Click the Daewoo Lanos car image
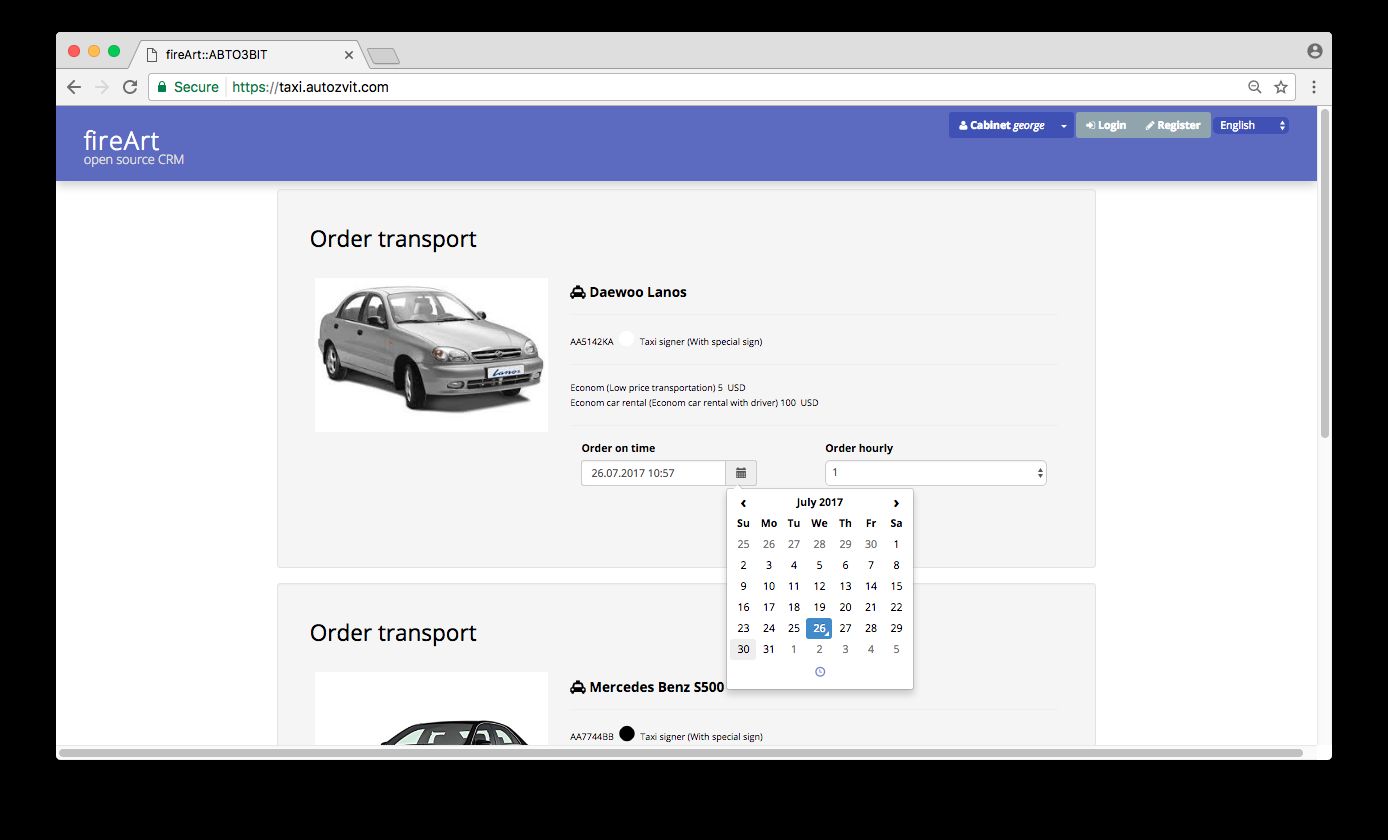This screenshot has width=1388, height=840. (x=431, y=355)
